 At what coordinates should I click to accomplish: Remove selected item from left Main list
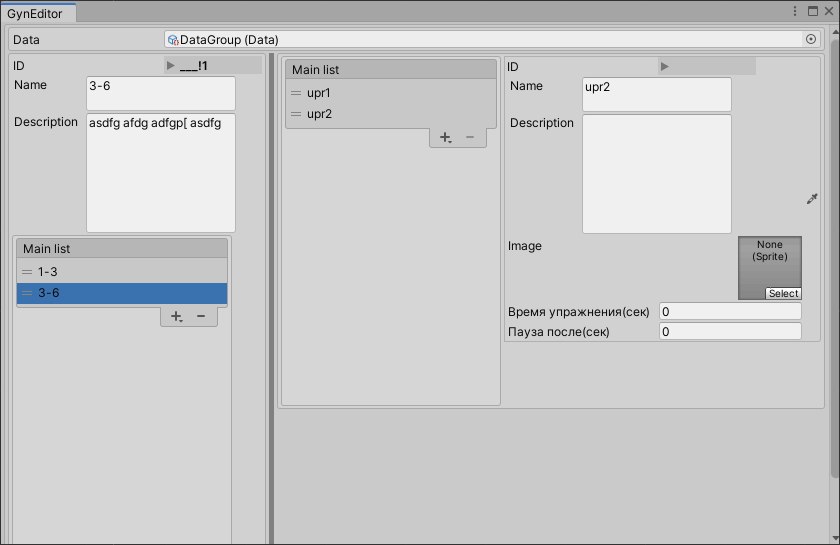coord(201,316)
